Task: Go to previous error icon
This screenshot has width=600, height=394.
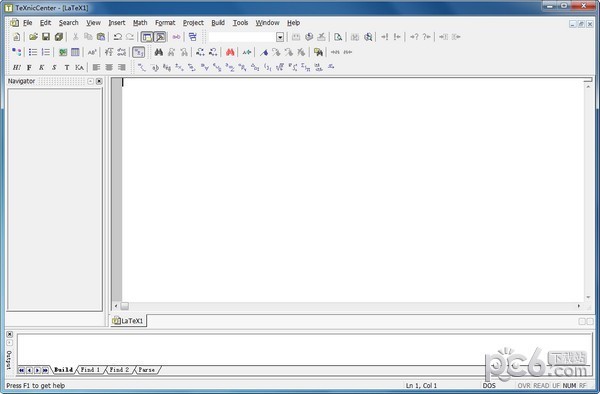Action: [x=397, y=37]
